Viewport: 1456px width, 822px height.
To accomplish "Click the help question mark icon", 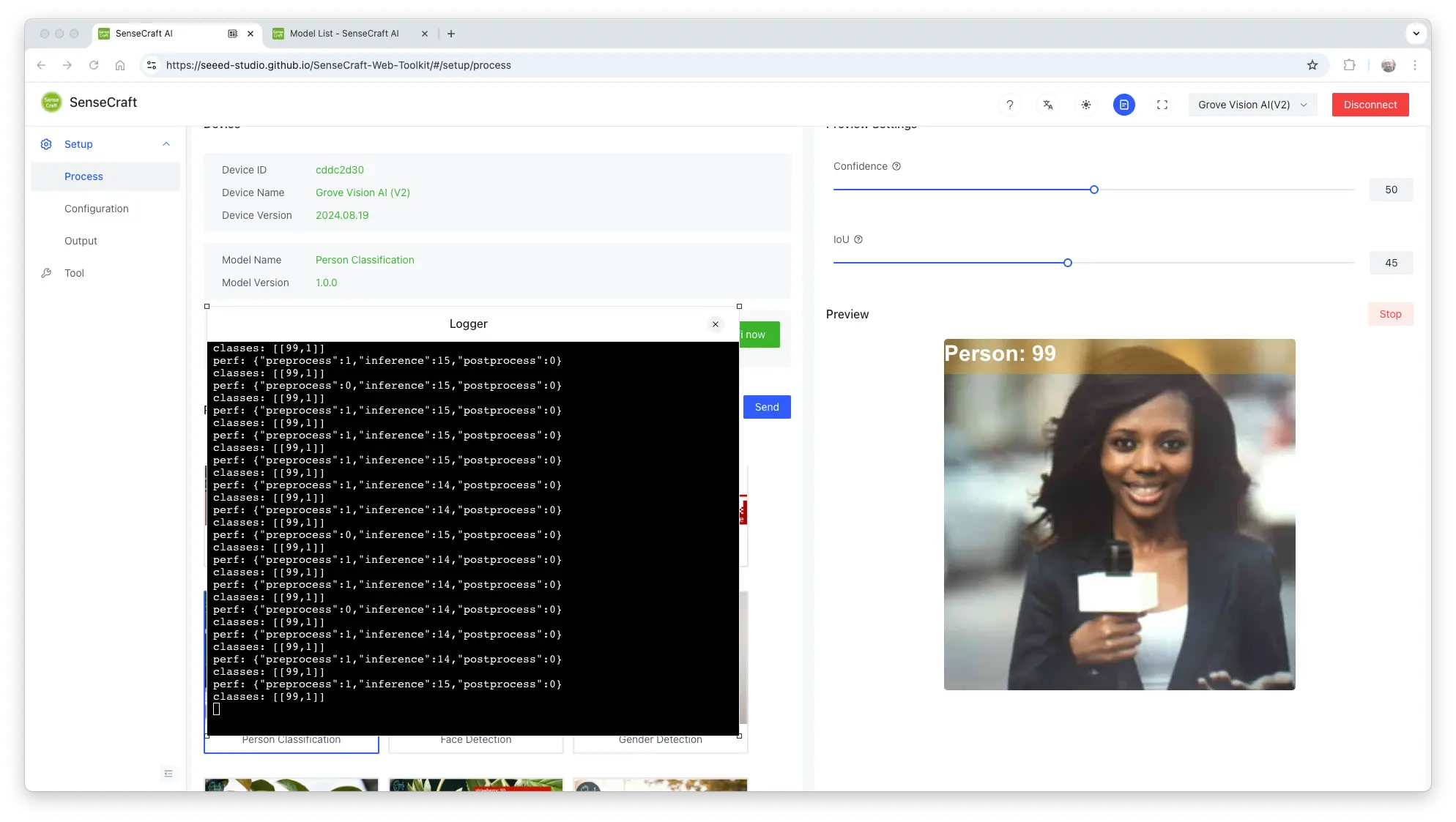I will (1009, 105).
